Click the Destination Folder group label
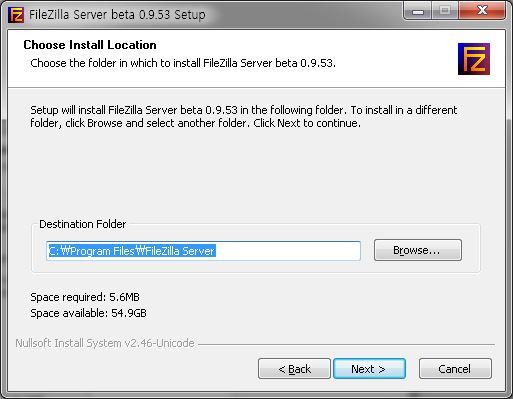 tap(83, 224)
